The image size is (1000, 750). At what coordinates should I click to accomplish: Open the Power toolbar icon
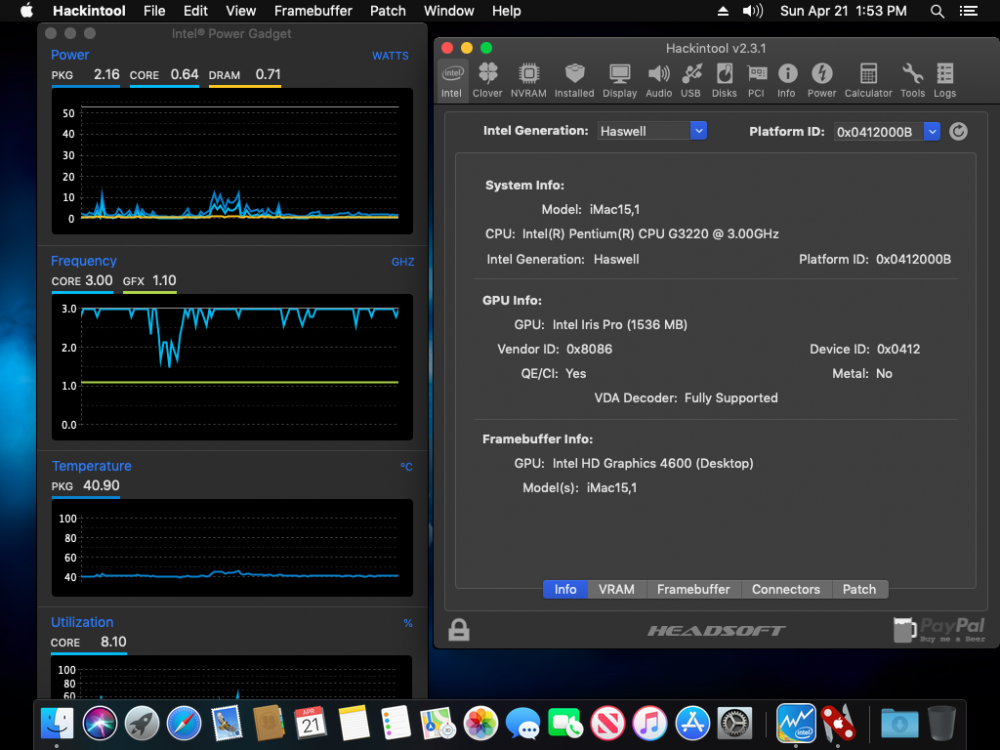tap(821, 80)
